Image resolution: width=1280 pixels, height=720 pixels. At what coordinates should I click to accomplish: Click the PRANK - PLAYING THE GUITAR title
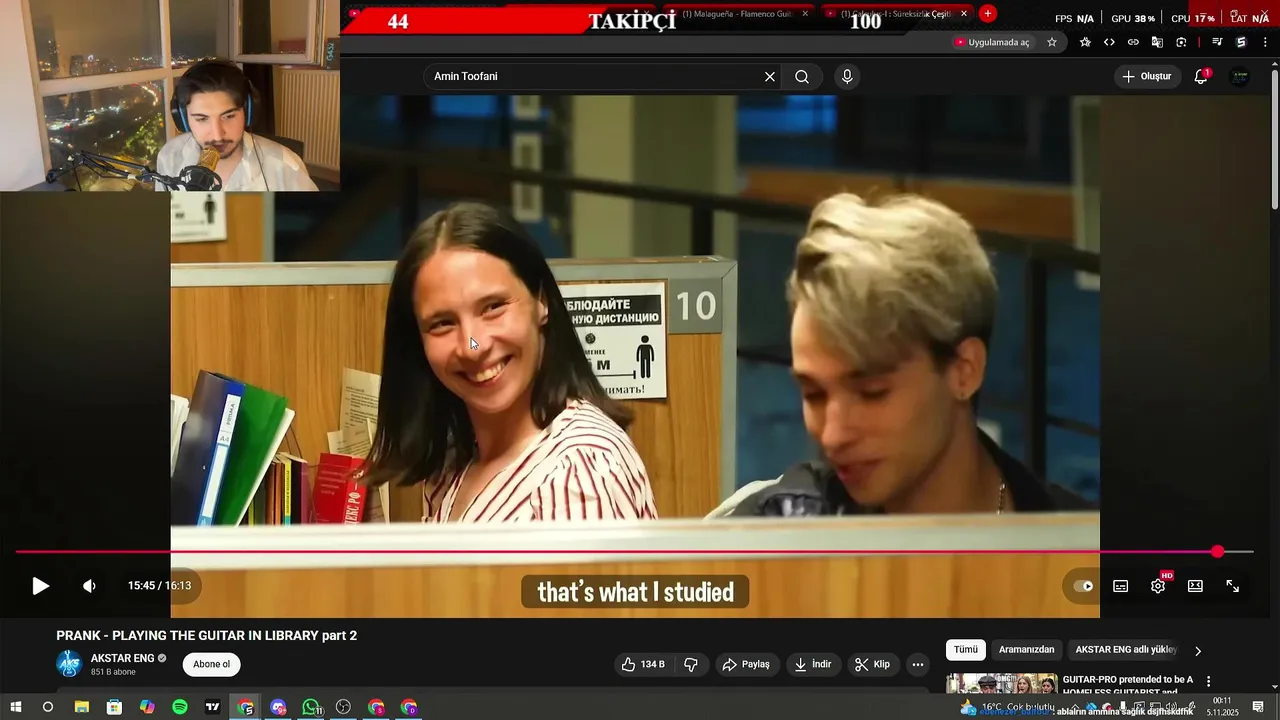[x=207, y=636]
